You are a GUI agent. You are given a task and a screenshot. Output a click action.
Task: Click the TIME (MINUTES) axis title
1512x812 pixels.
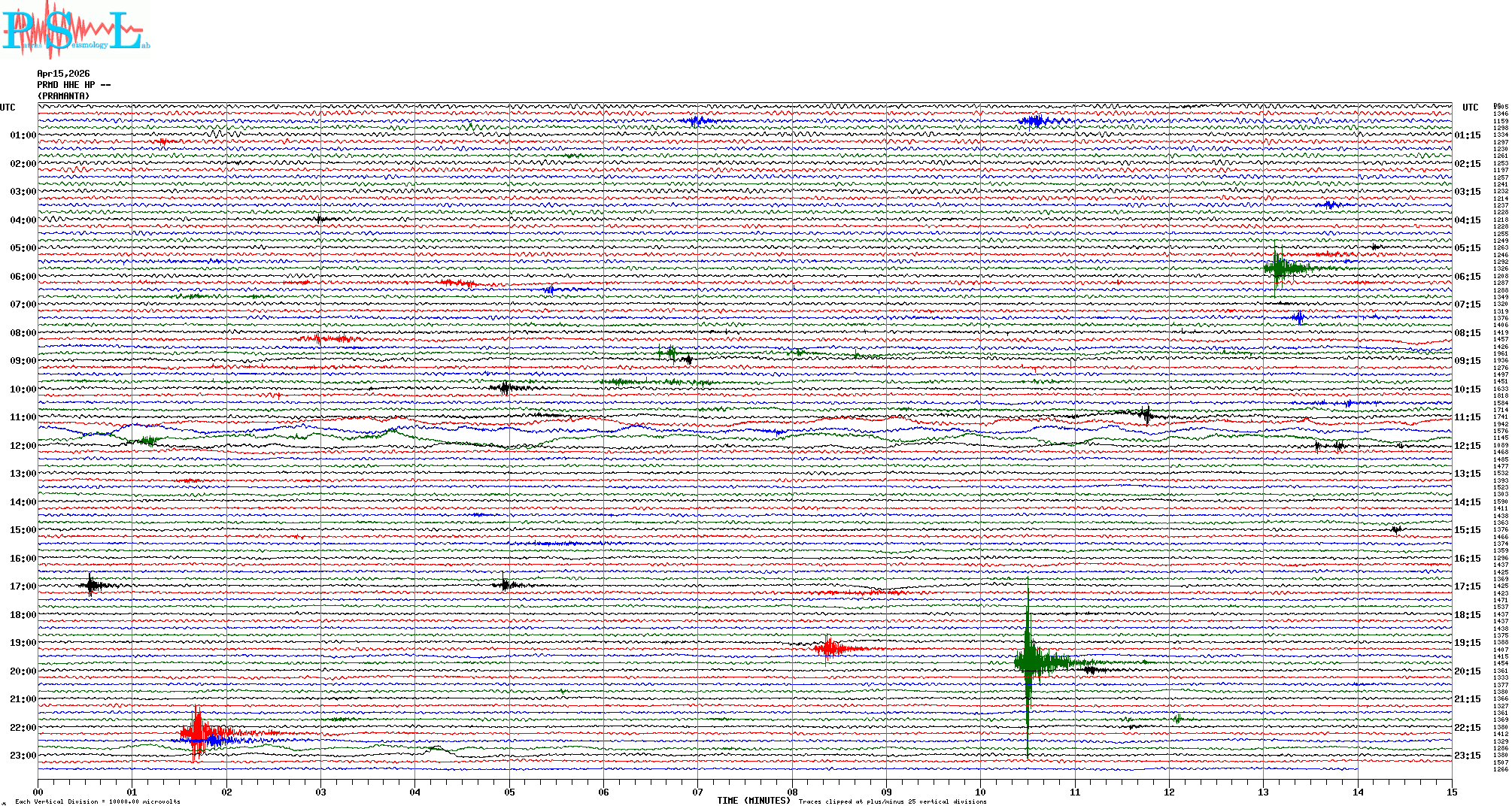(x=754, y=801)
